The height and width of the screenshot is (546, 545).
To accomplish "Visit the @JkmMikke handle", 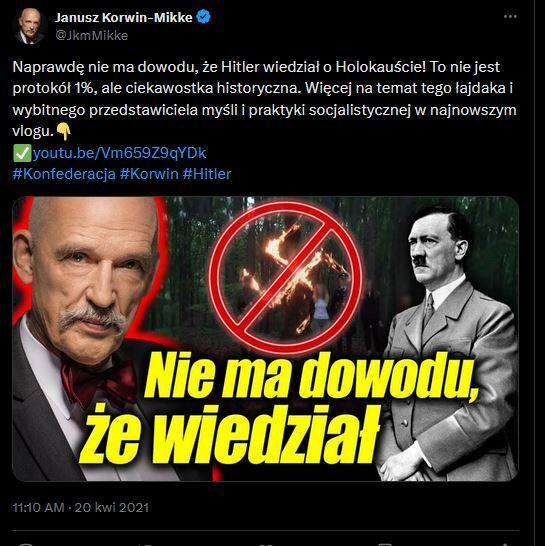I will click(92, 36).
